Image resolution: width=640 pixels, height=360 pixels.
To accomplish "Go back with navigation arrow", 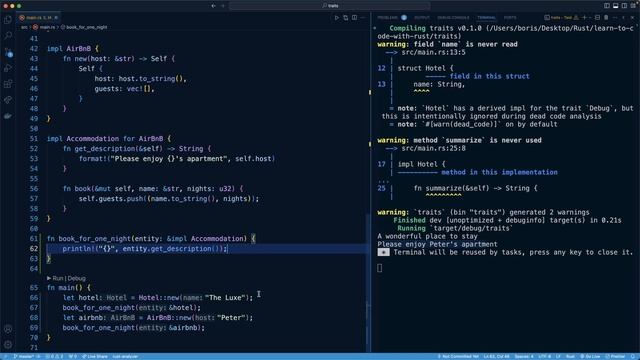I will pos(213,6).
